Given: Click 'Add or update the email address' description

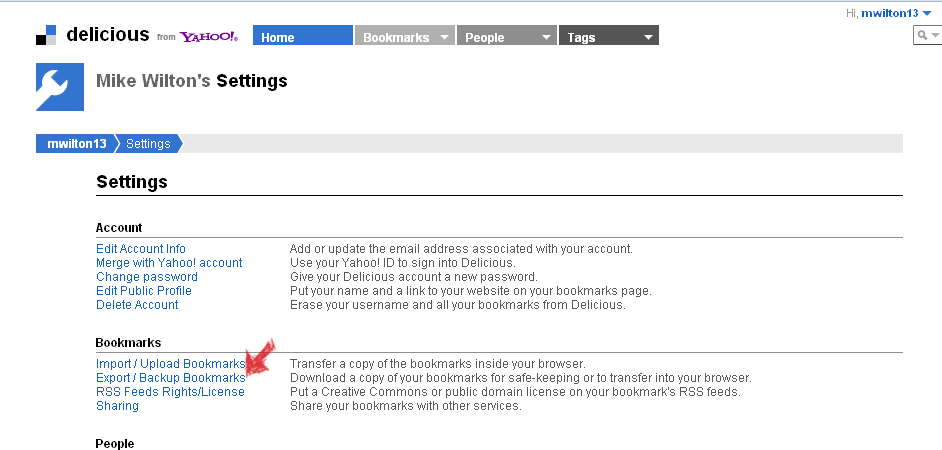Looking at the screenshot, I should tap(461, 249).
